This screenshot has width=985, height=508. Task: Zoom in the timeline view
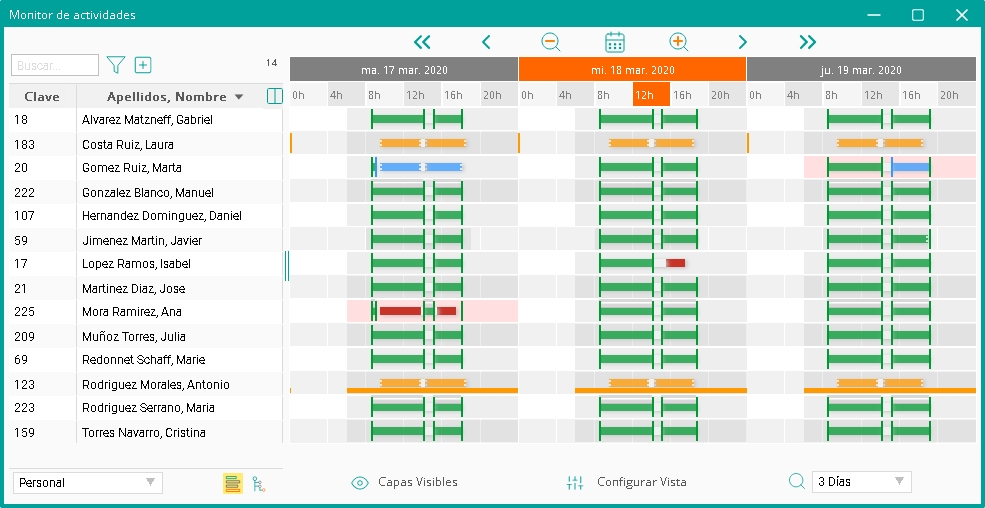coord(679,42)
